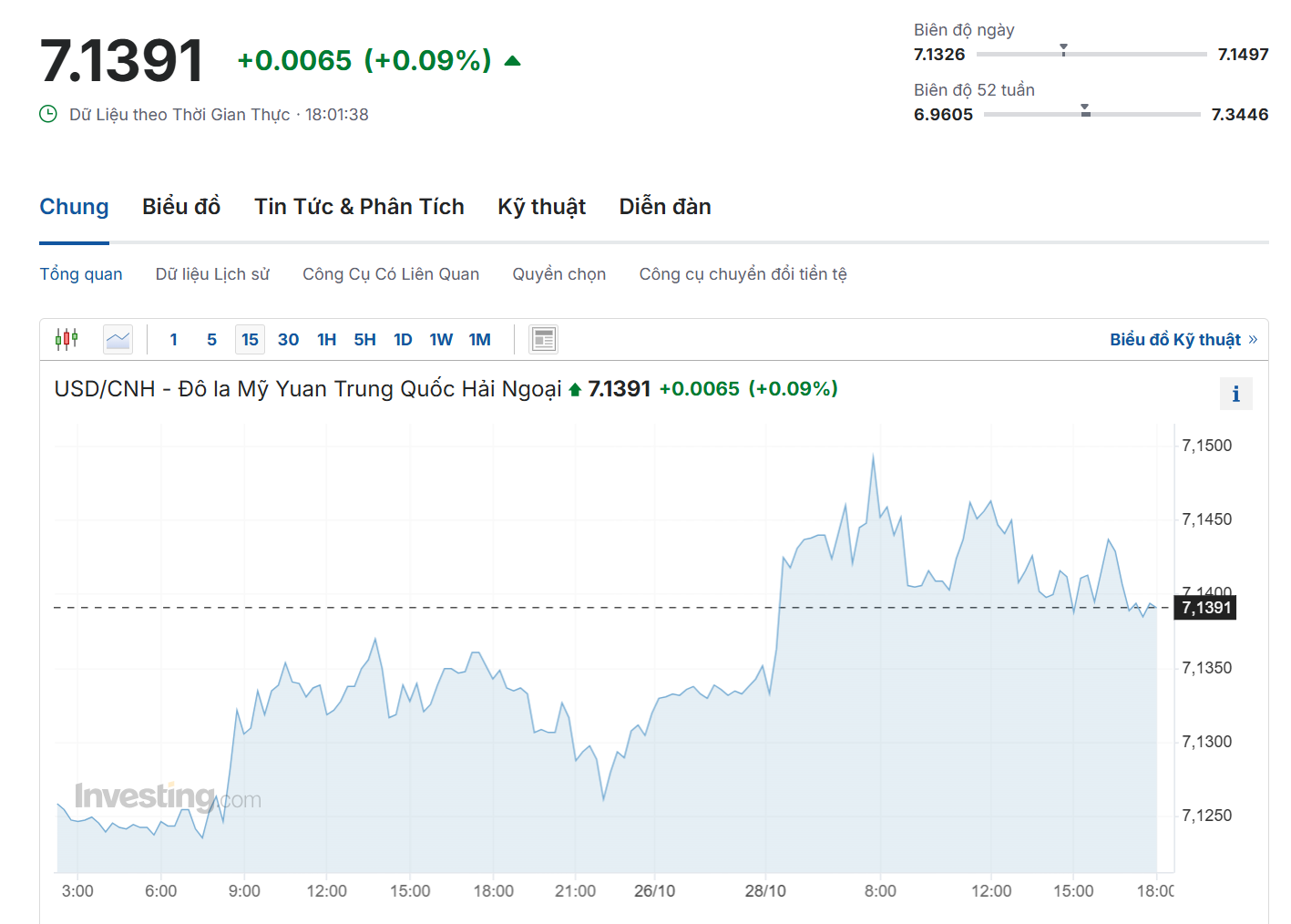This screenshot has height=924, width=1291.
Task: Switch chart to 1D interval
Action: tap(403, 340)
